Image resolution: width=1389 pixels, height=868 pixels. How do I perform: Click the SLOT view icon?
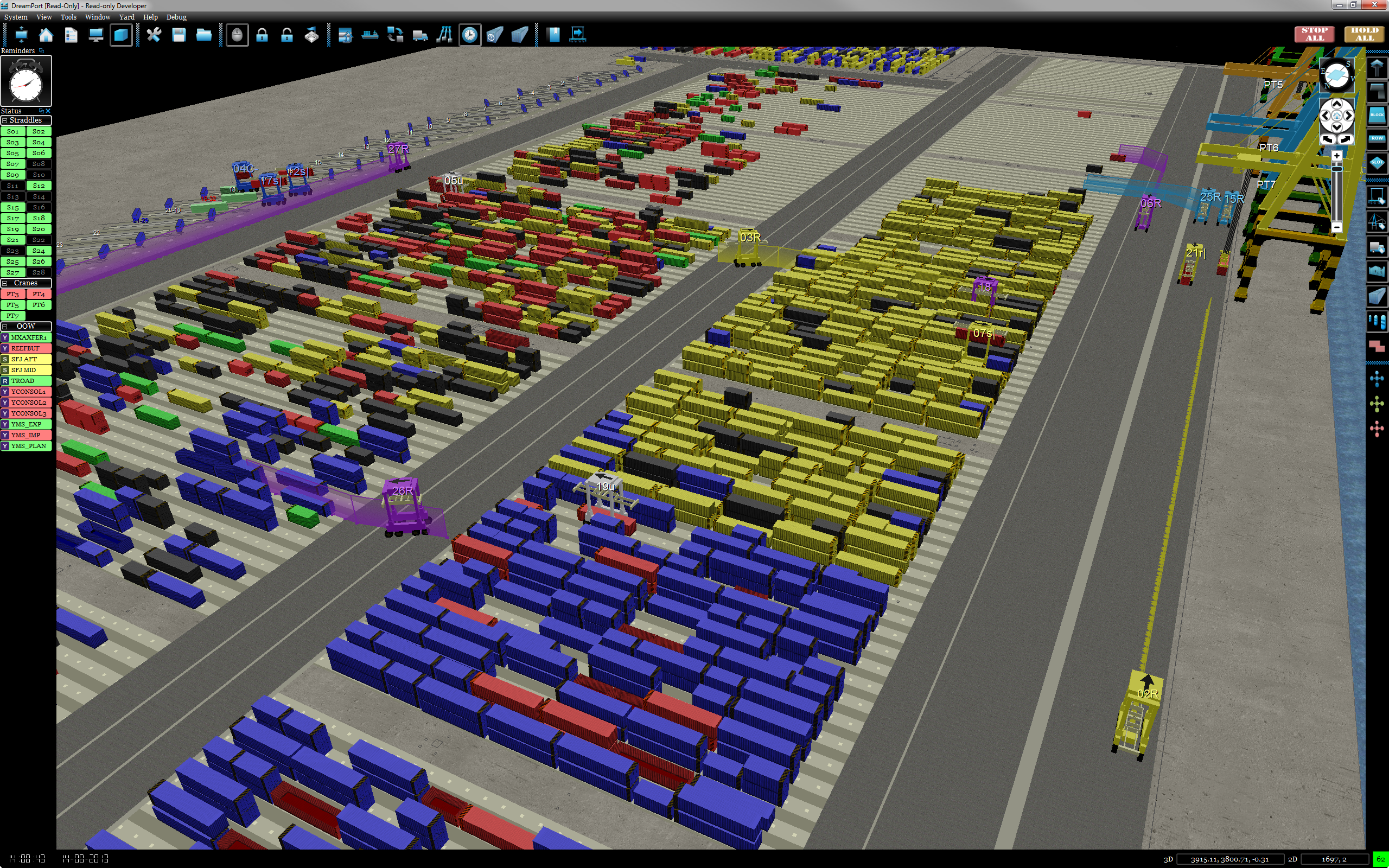[1377, 163]
